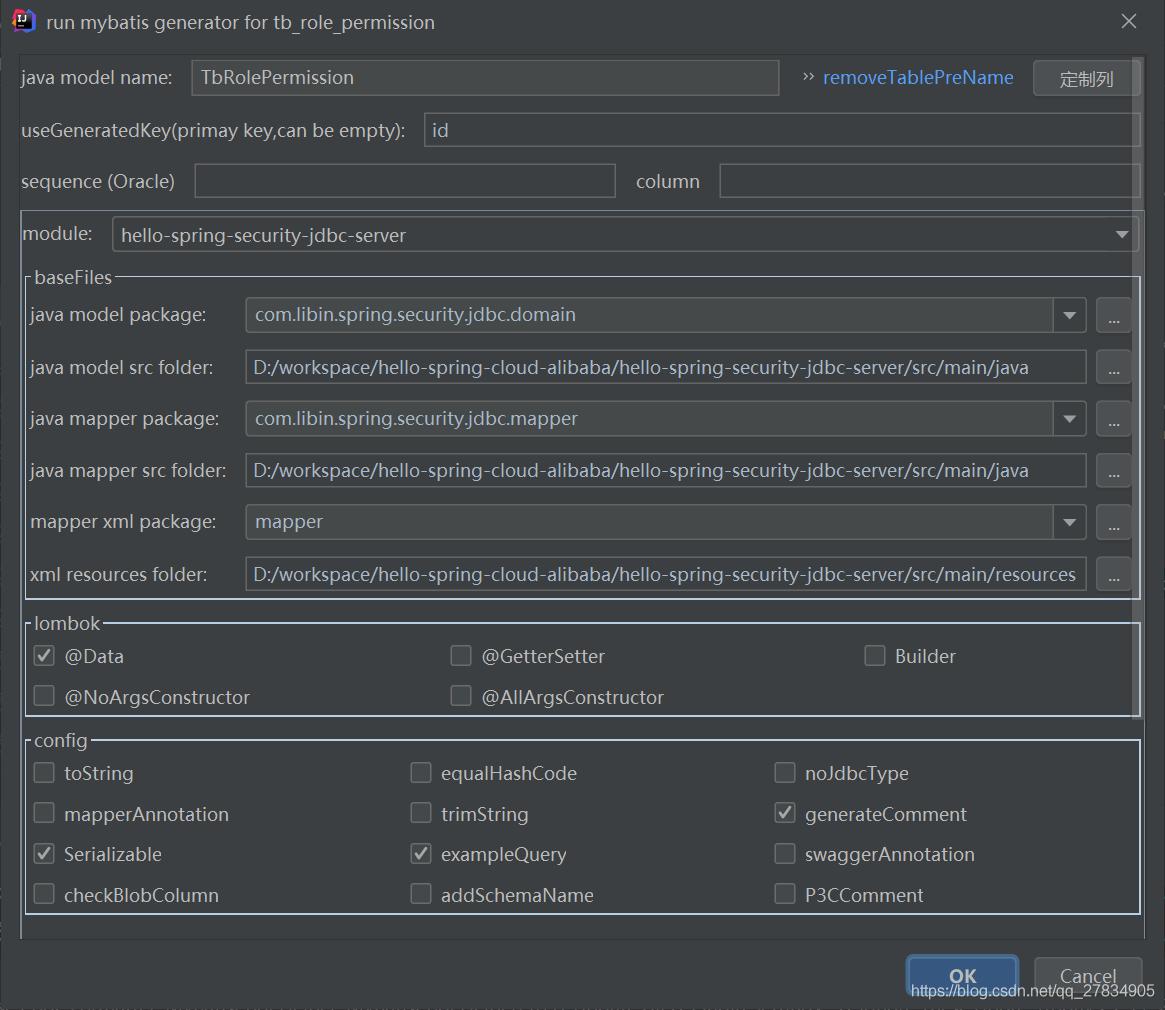Click browse button for java mapper package
Image resolution: width=1165 pixels, height=1010 pixels.
click(1113, 419)
